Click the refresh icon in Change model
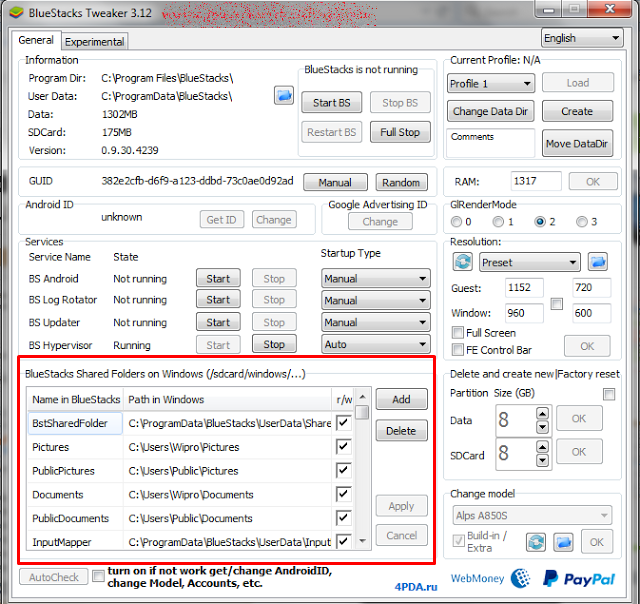 click(536, 542)
